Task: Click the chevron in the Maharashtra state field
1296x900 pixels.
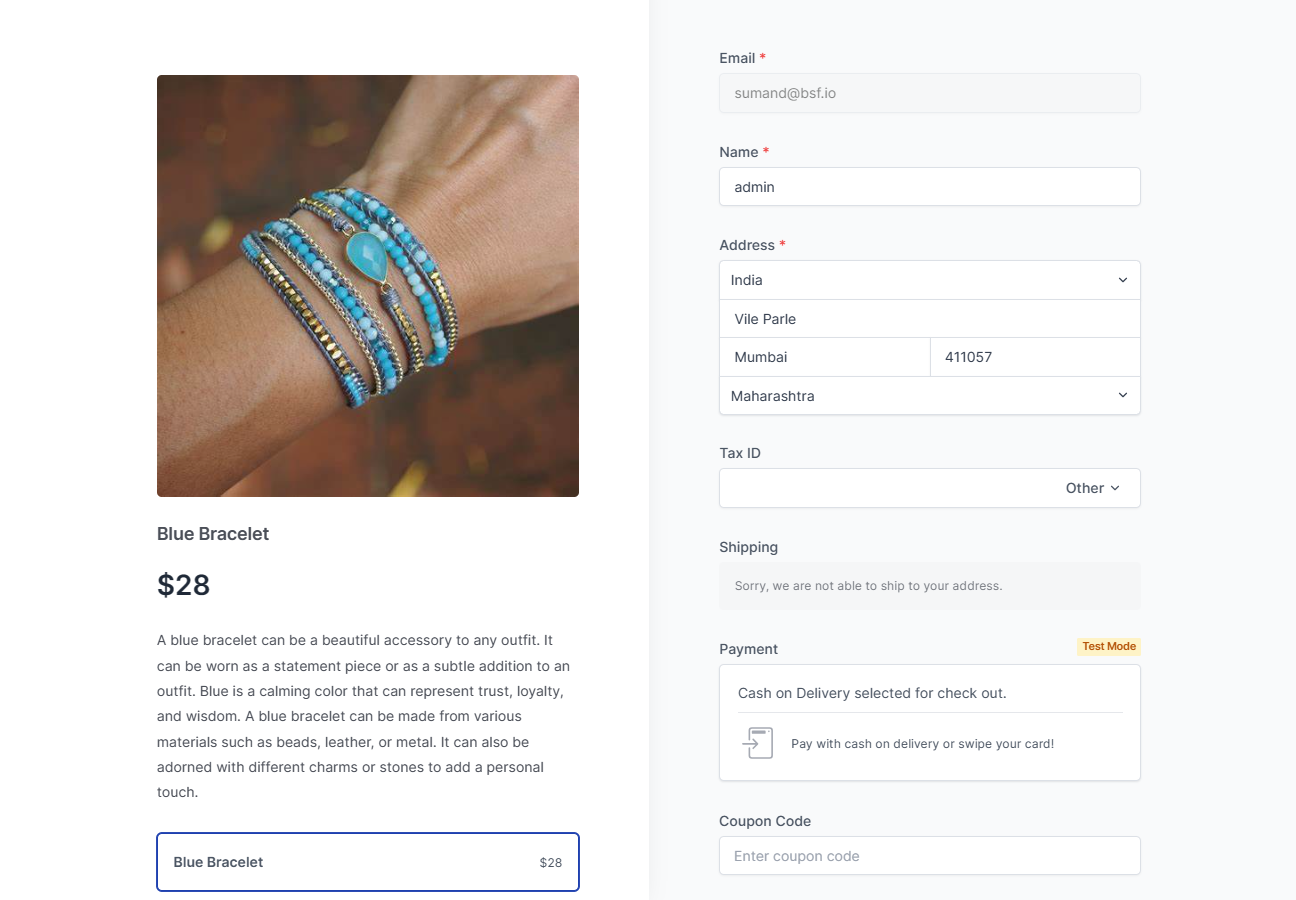Action: 1122,396
